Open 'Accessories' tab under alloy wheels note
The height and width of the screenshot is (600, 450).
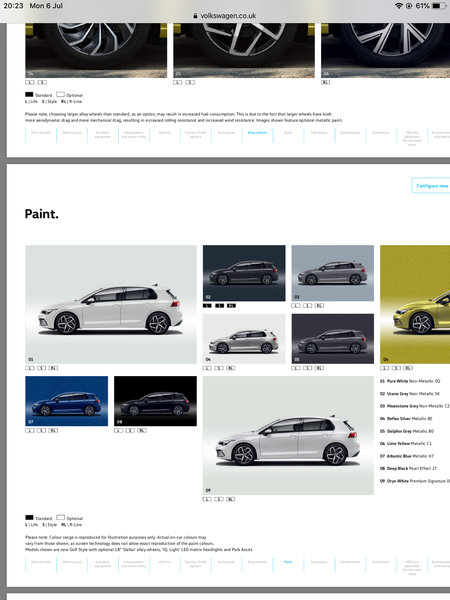point(227,133)
